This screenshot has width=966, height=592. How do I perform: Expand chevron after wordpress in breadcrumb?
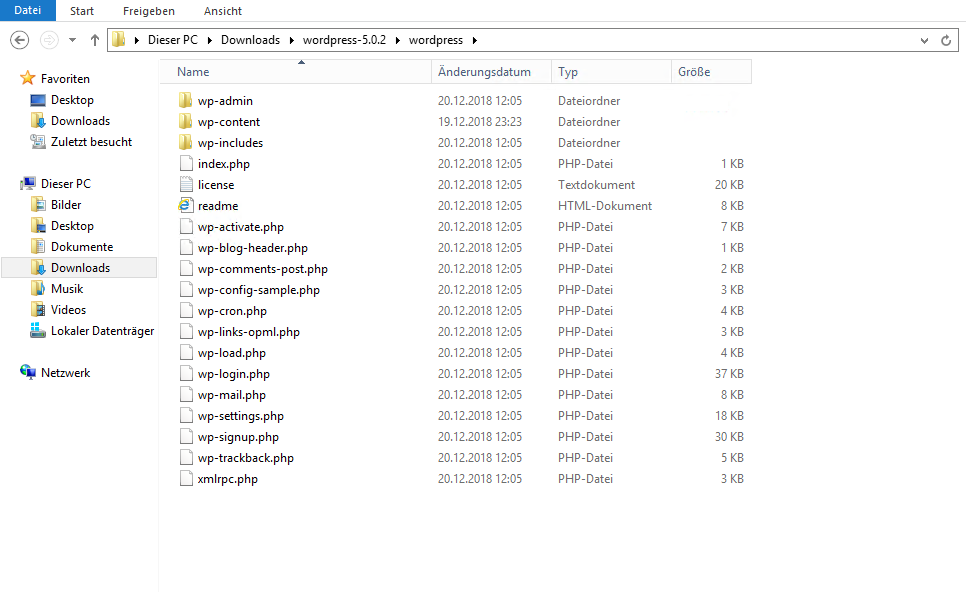[474, 40]
